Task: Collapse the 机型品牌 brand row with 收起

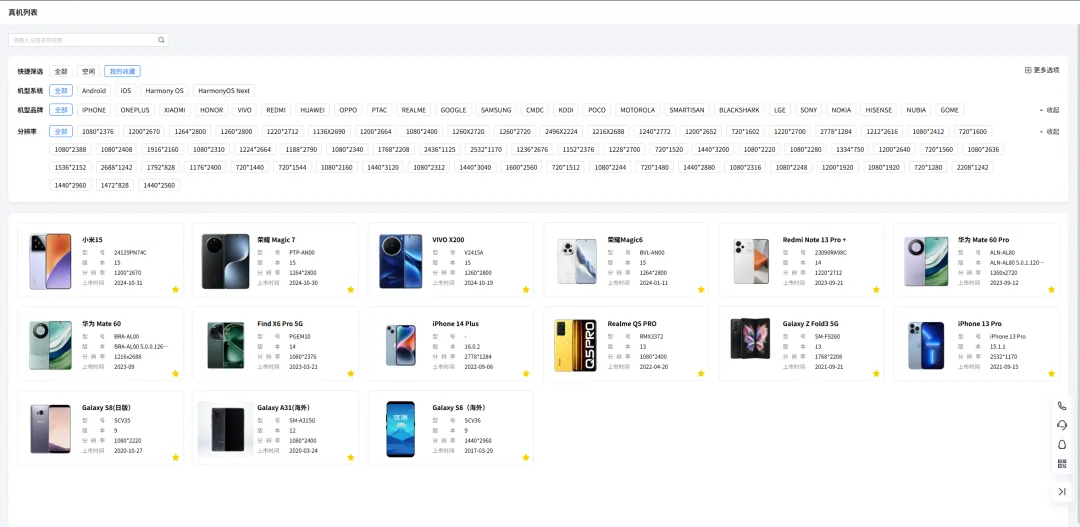Action: 1049,110
